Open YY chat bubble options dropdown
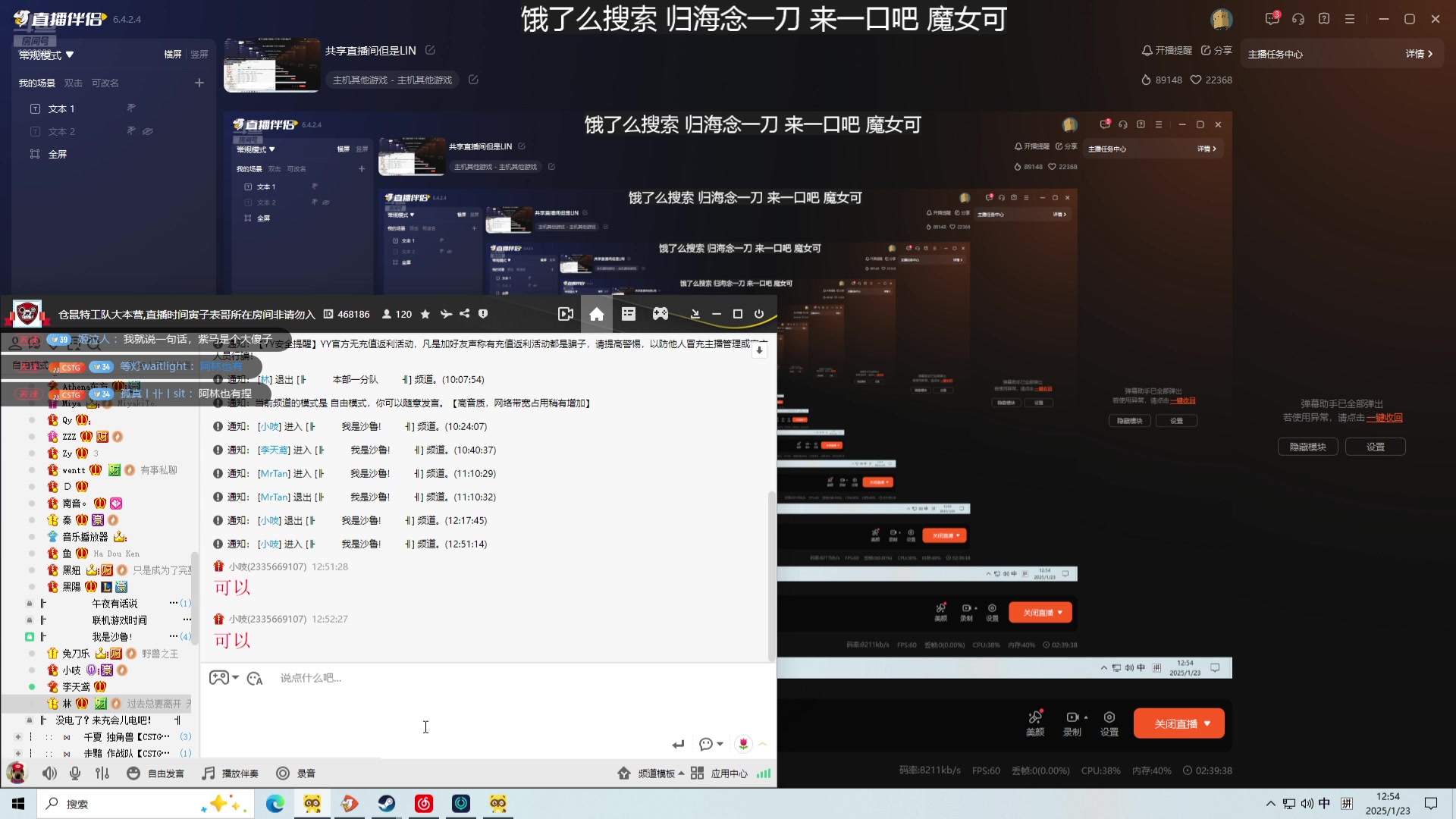This screenshot has width=1456, height=819. tap(711, 744)
